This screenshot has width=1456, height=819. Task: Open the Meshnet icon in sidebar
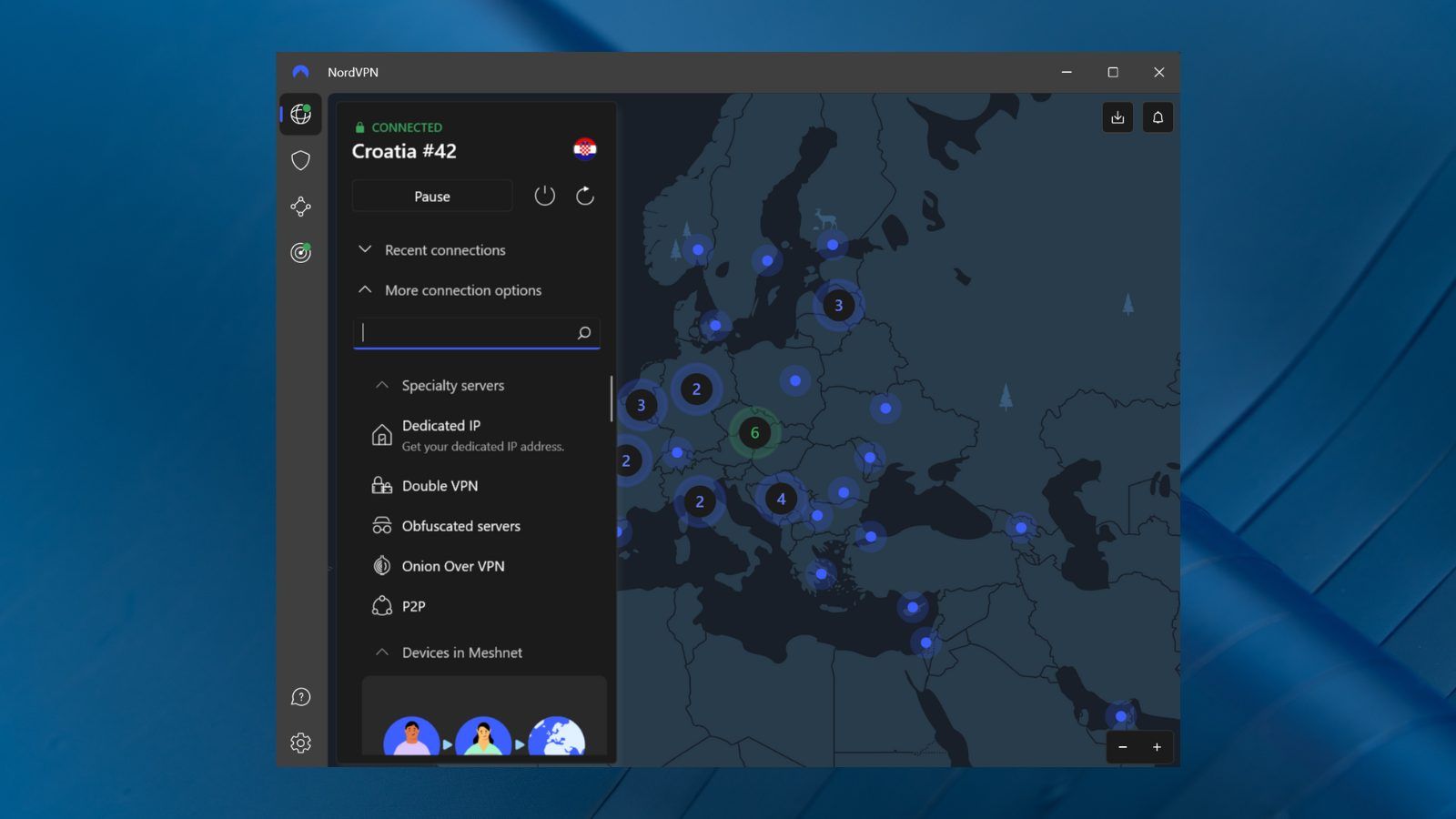300,207
